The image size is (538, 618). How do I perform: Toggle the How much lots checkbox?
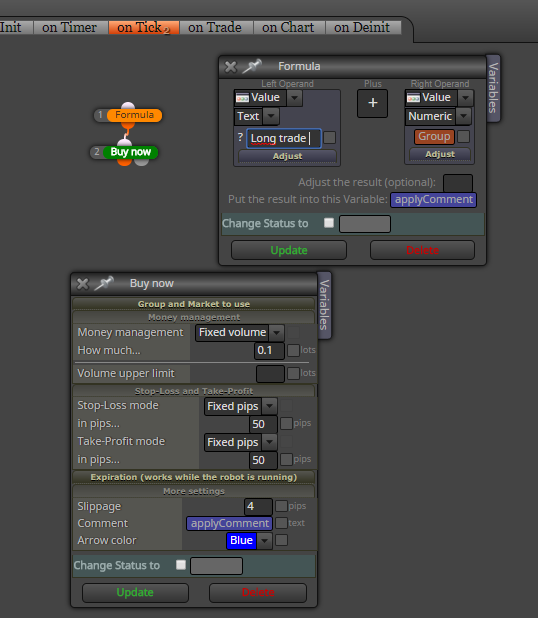(293, 350)
